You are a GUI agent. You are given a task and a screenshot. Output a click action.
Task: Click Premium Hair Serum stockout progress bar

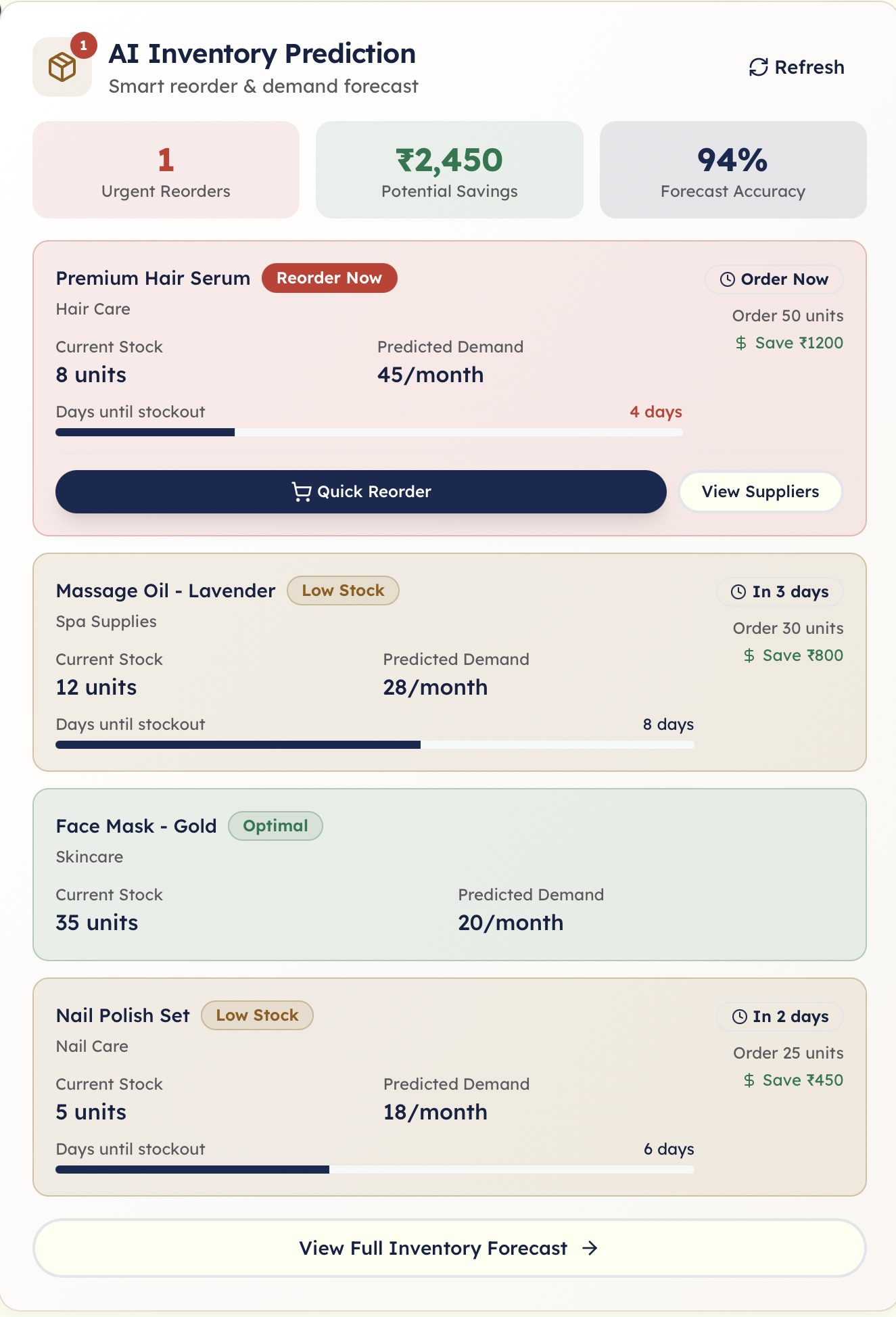(x=369, y=432)
